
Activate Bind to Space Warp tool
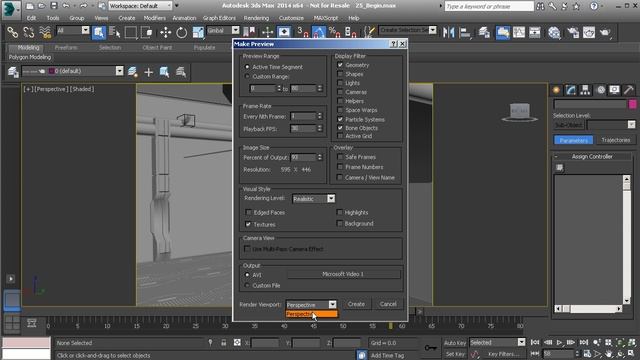pyautogui.click(x=45, y=32)
